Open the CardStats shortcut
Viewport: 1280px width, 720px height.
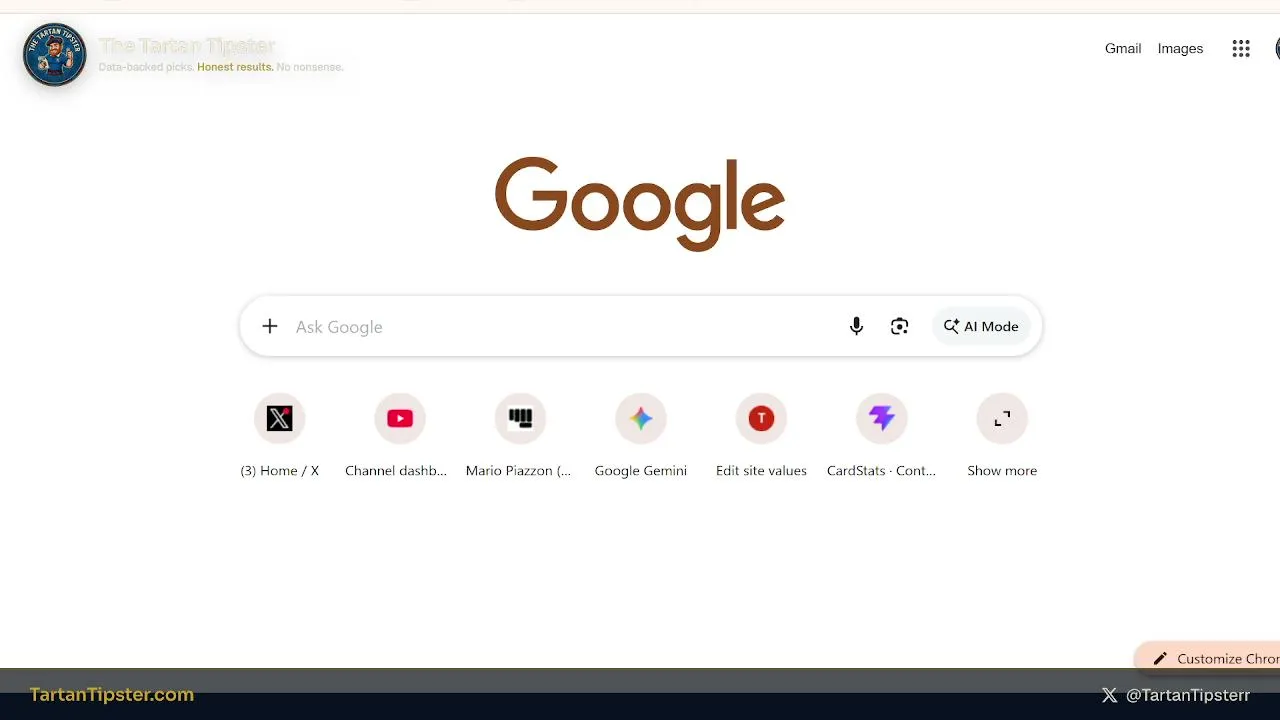click(882, 418)
